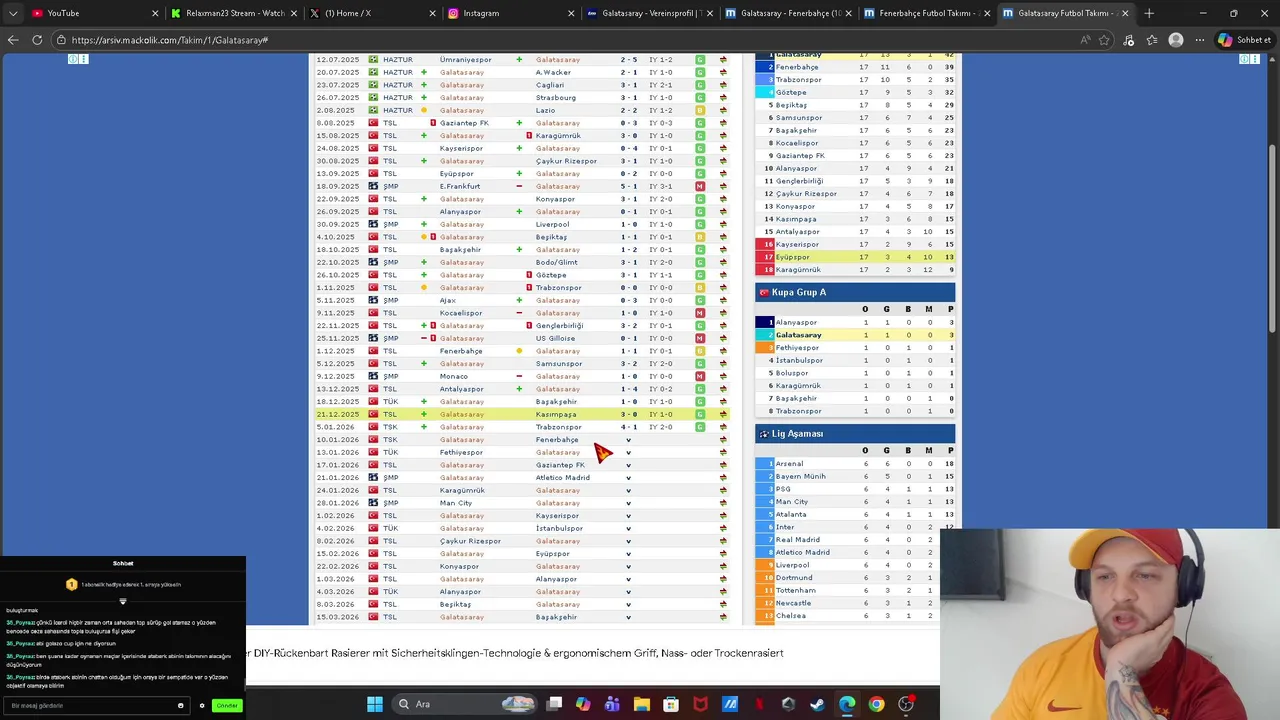Click the ŞMP competition icon on 5.11.2025 Ajax row

[373, 300]
